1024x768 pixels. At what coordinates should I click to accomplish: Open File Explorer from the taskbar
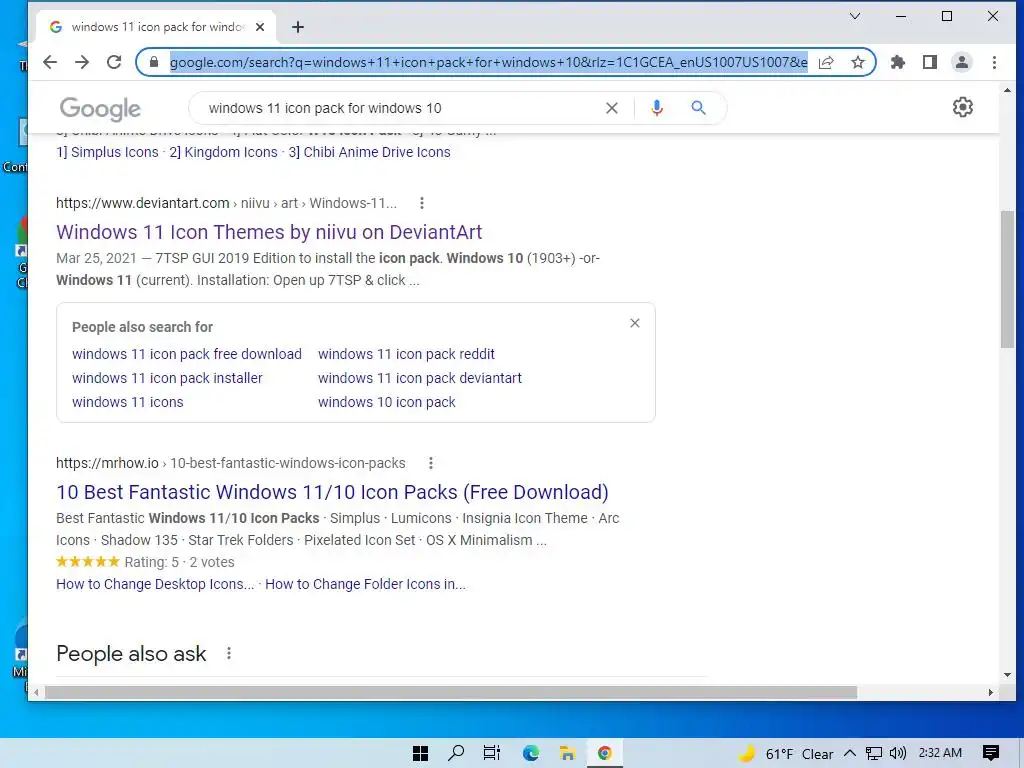coord(567,753)
